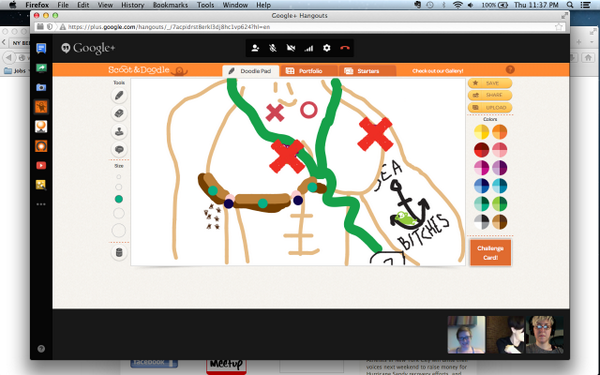Pick the teal color swatch

pyautogui.click(x=481, y=204)
